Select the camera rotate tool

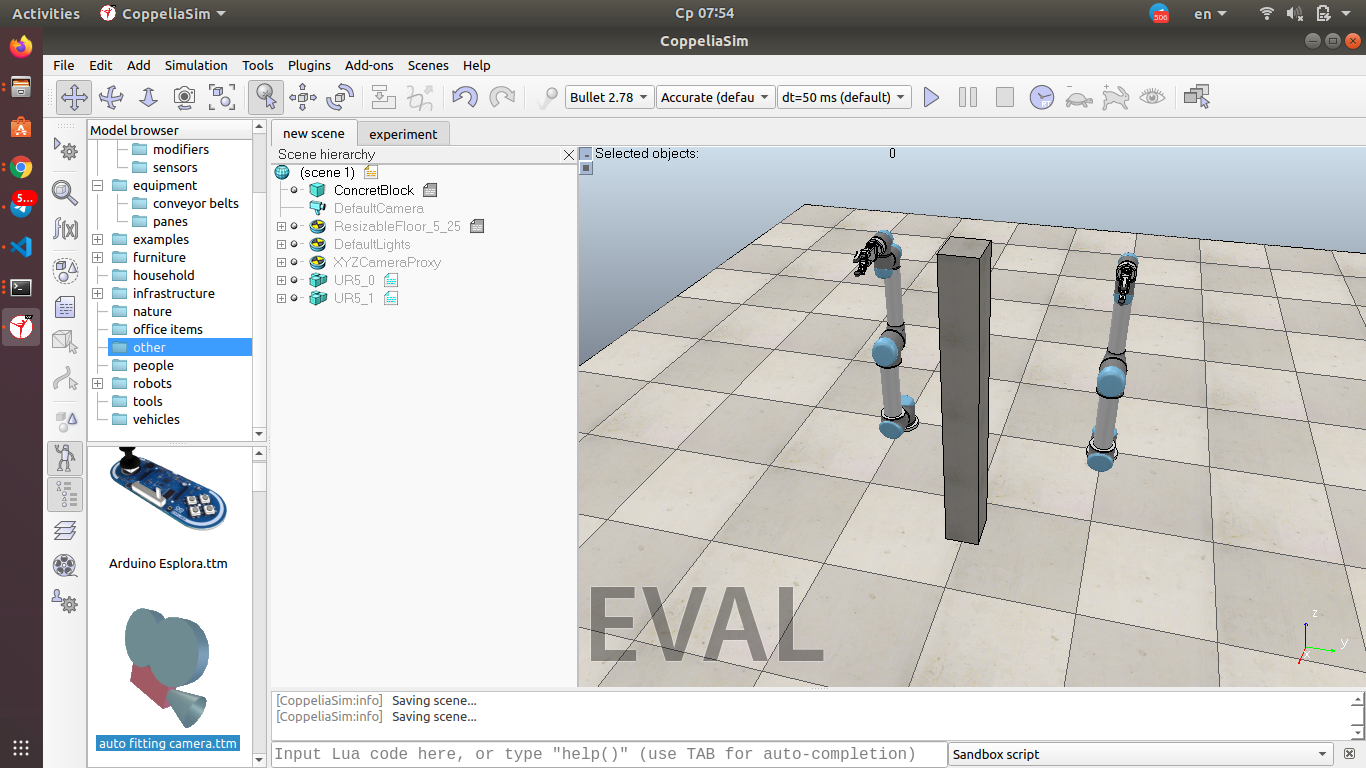[111, 97]
